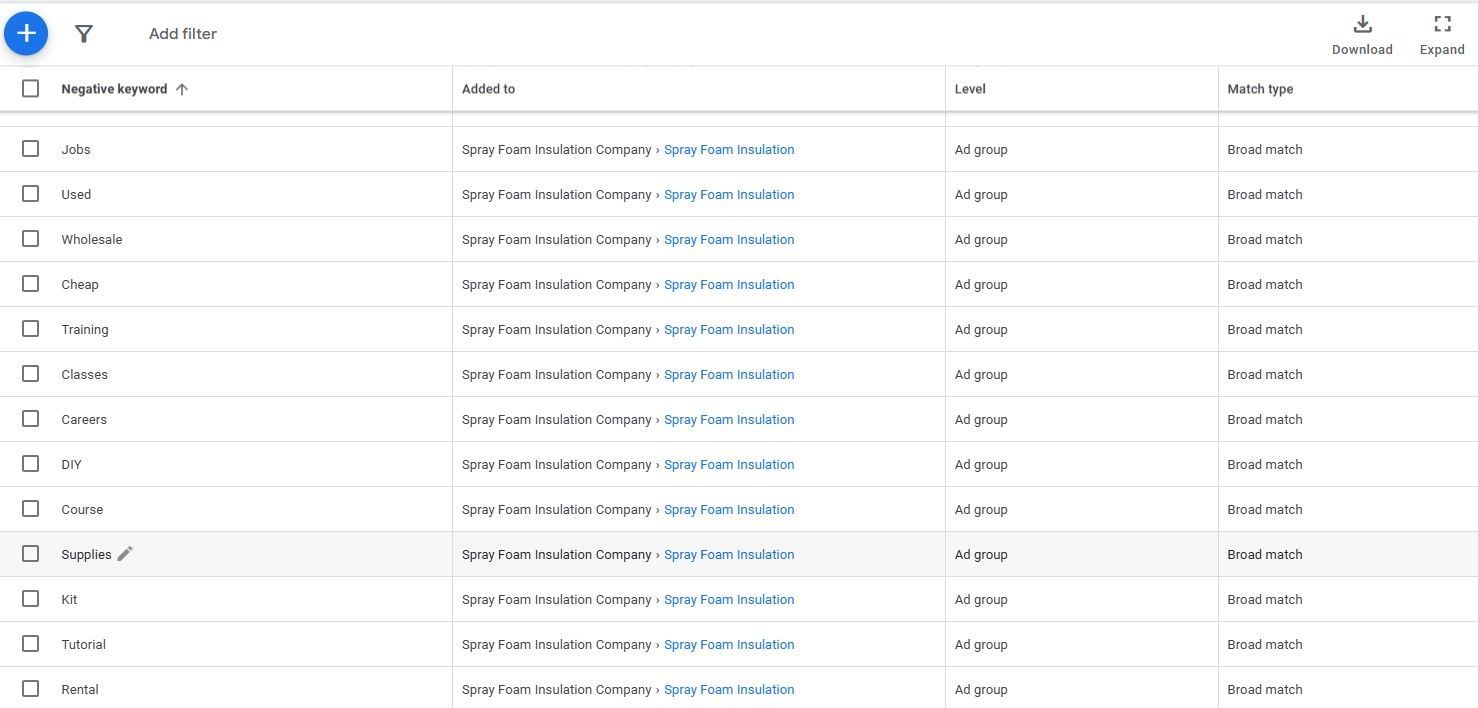Open Spray Foam Insulation link in Classes row
The image size is (1478, 708).
pos(729,375)
